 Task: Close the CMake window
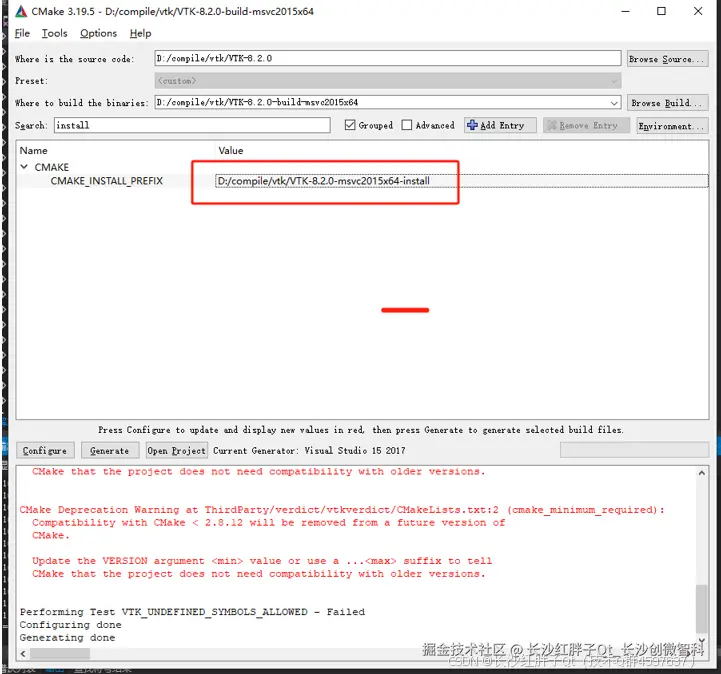click(698, 11)
